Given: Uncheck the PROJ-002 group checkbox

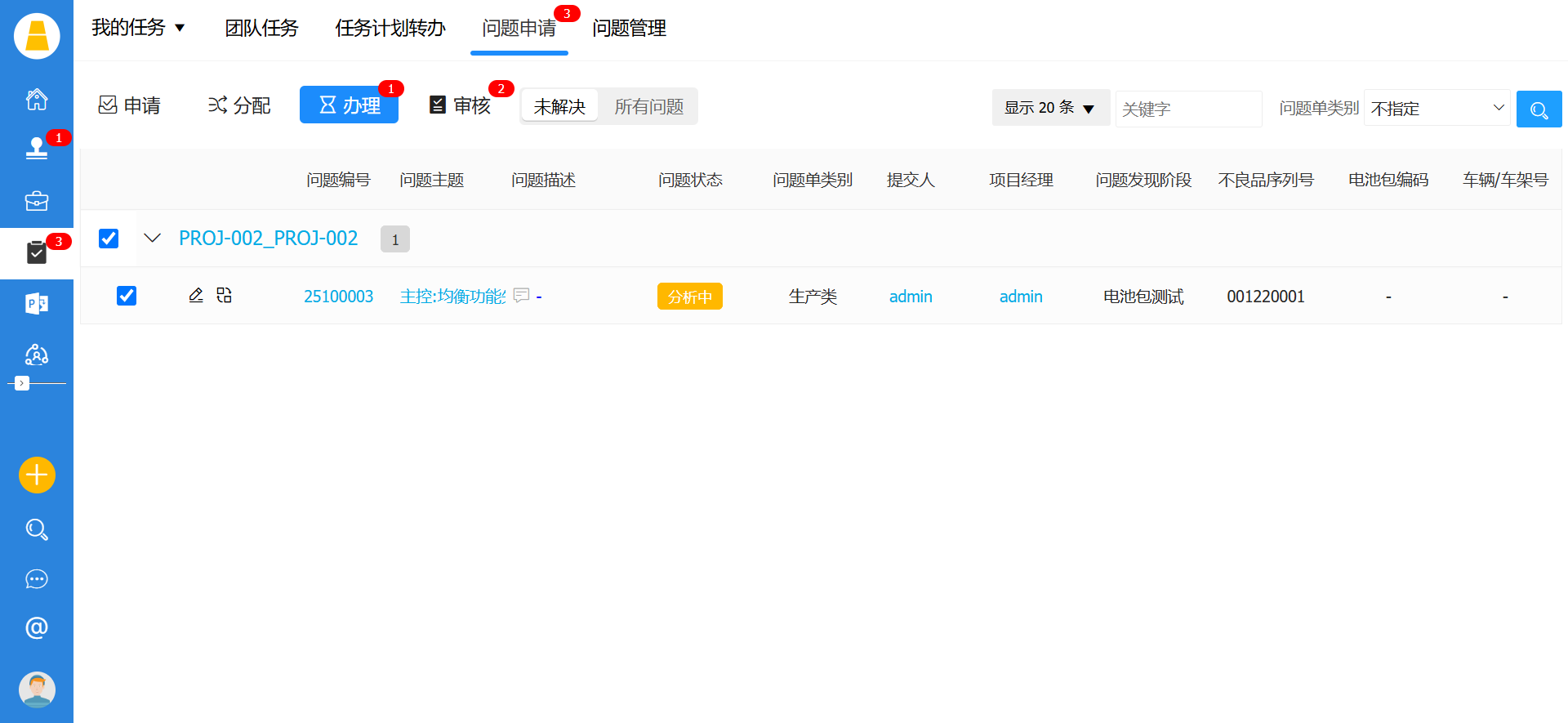Looking at the screenshot, I should pos(109,238).
